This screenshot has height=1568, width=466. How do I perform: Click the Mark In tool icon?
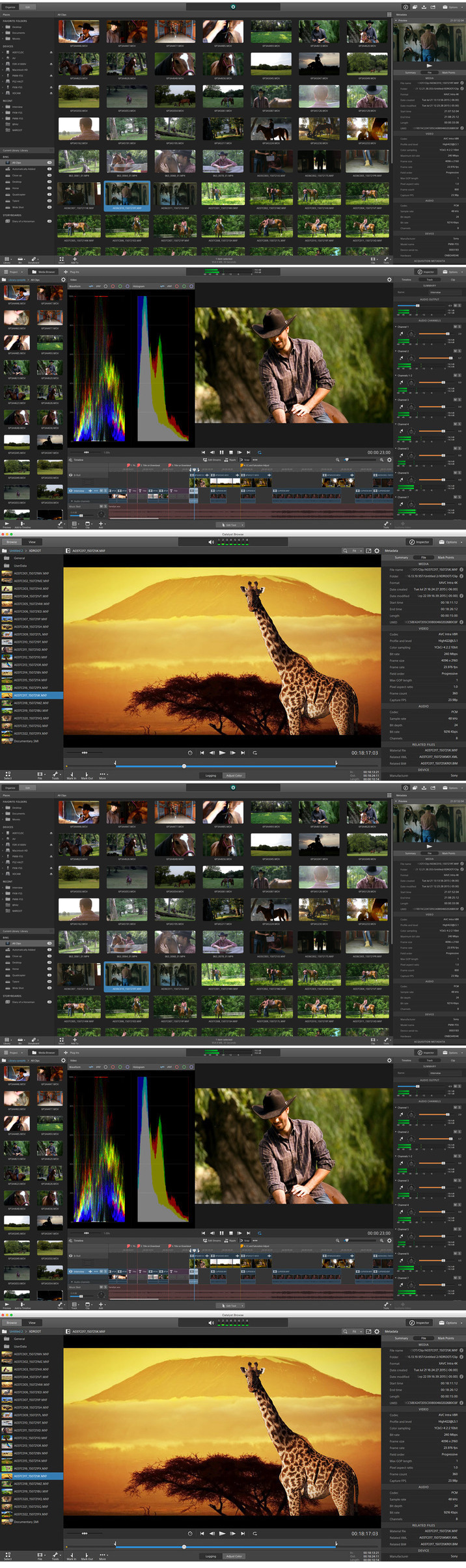(x=71, y=774)
